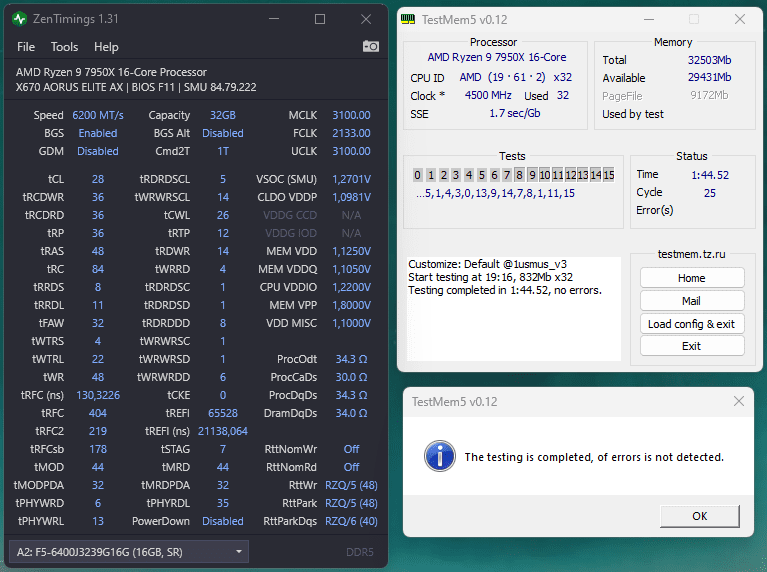The height and width of the screenshot is (572, 767).
Task: Click the MEM VDD value 1,1250V
Action: coord(351,251)
